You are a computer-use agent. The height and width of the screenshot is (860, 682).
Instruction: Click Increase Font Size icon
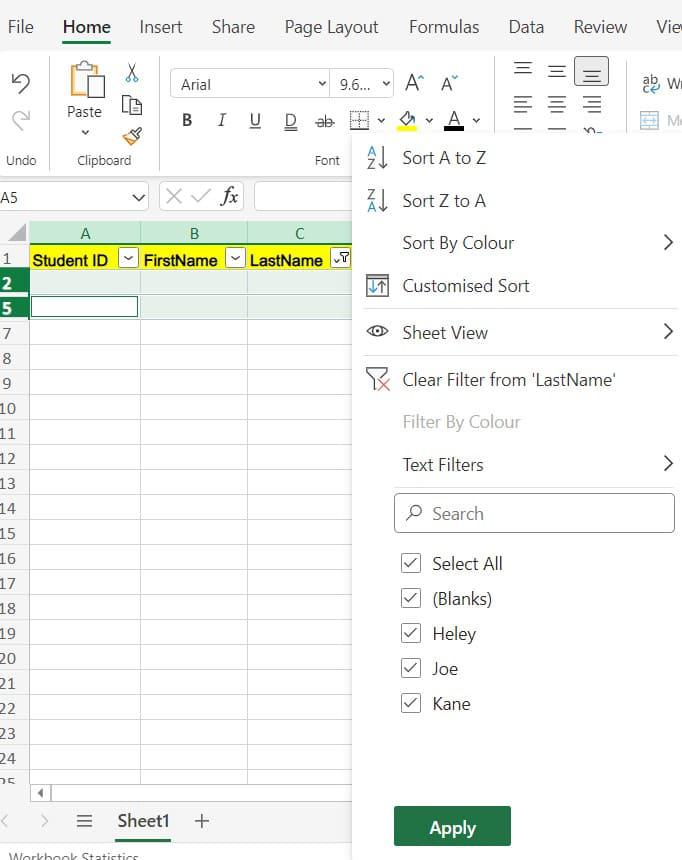[x=414, y=83]
